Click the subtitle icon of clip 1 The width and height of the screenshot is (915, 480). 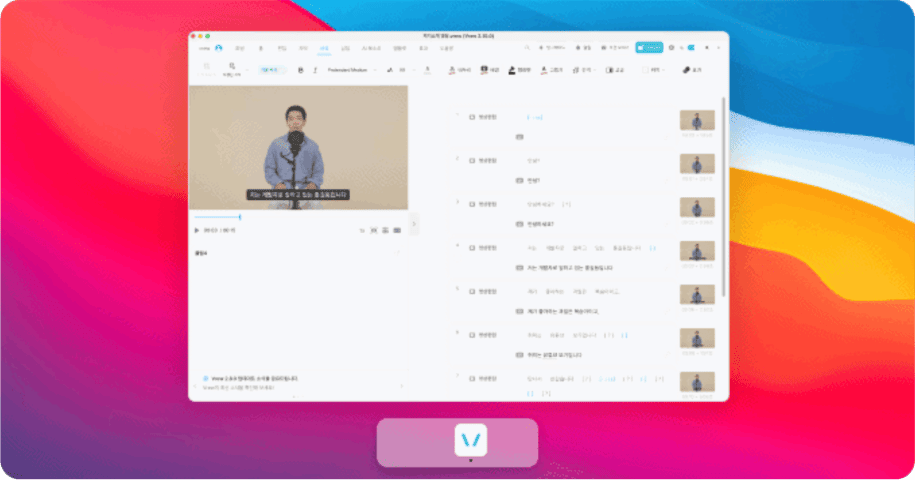[519, 137]
